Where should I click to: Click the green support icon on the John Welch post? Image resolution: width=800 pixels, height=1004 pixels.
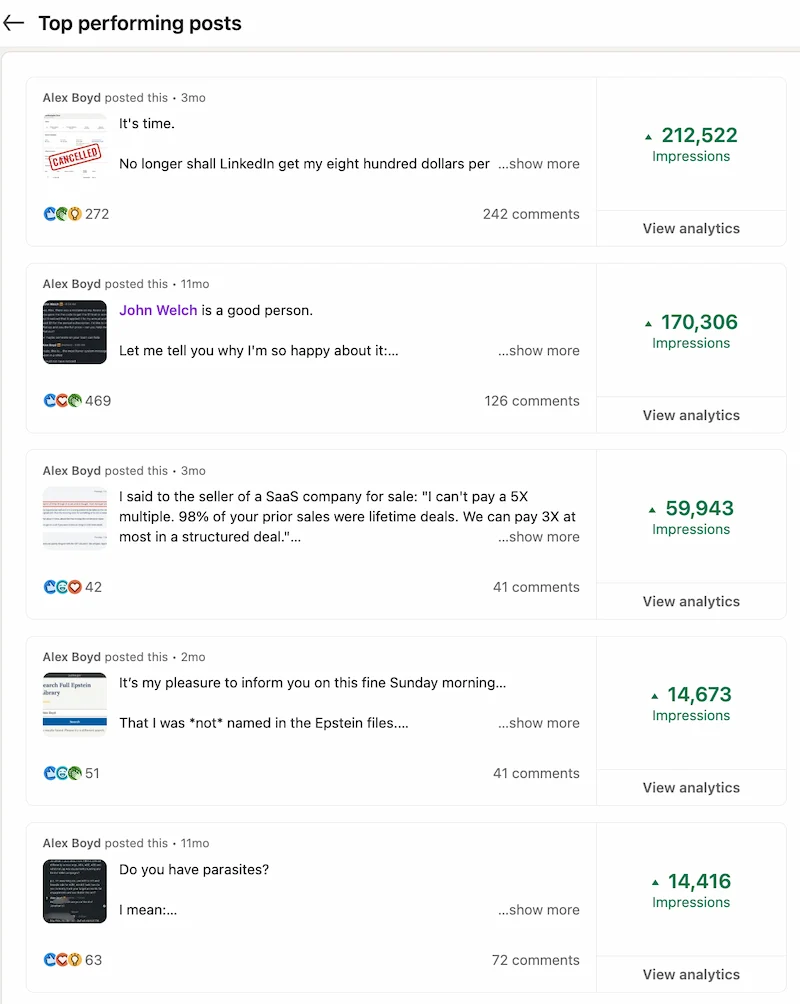click(x=74, y=400)
